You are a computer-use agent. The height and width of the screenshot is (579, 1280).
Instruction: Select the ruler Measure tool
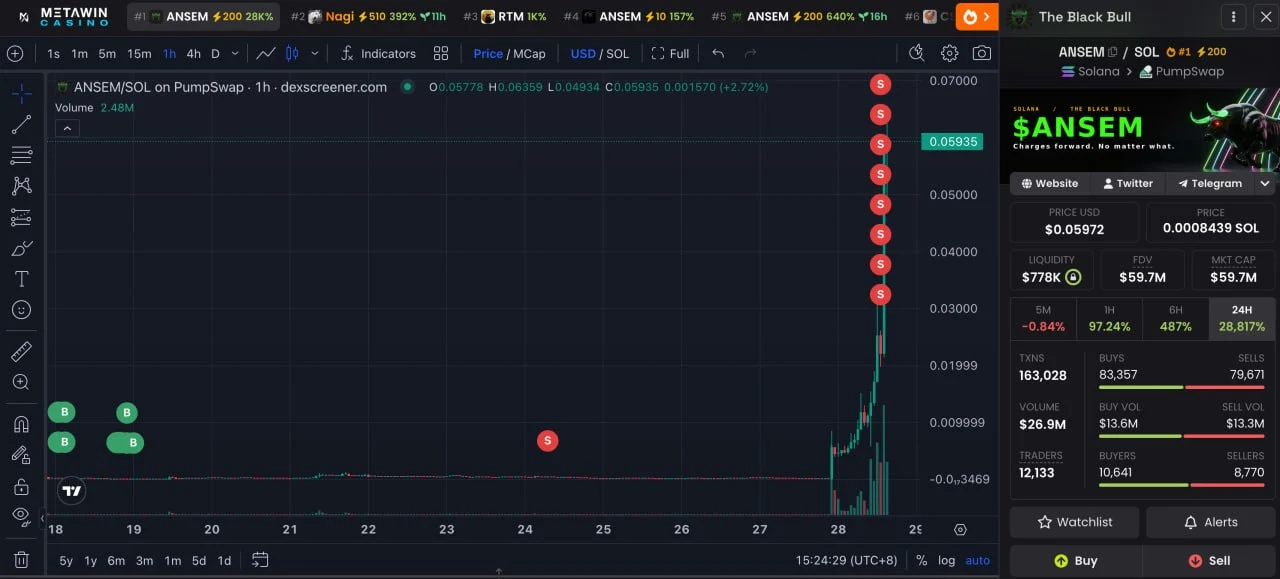pyautogui.click(x=21, y=351)
